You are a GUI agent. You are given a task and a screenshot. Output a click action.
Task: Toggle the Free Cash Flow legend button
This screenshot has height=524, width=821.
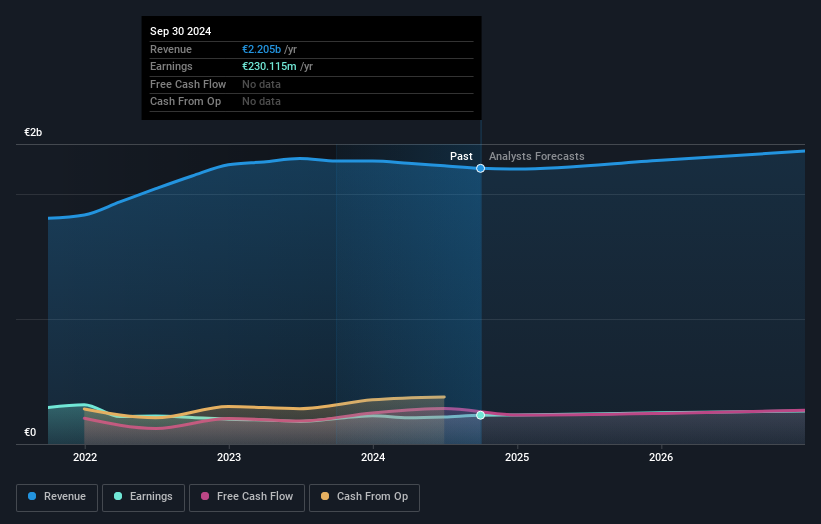247,497
